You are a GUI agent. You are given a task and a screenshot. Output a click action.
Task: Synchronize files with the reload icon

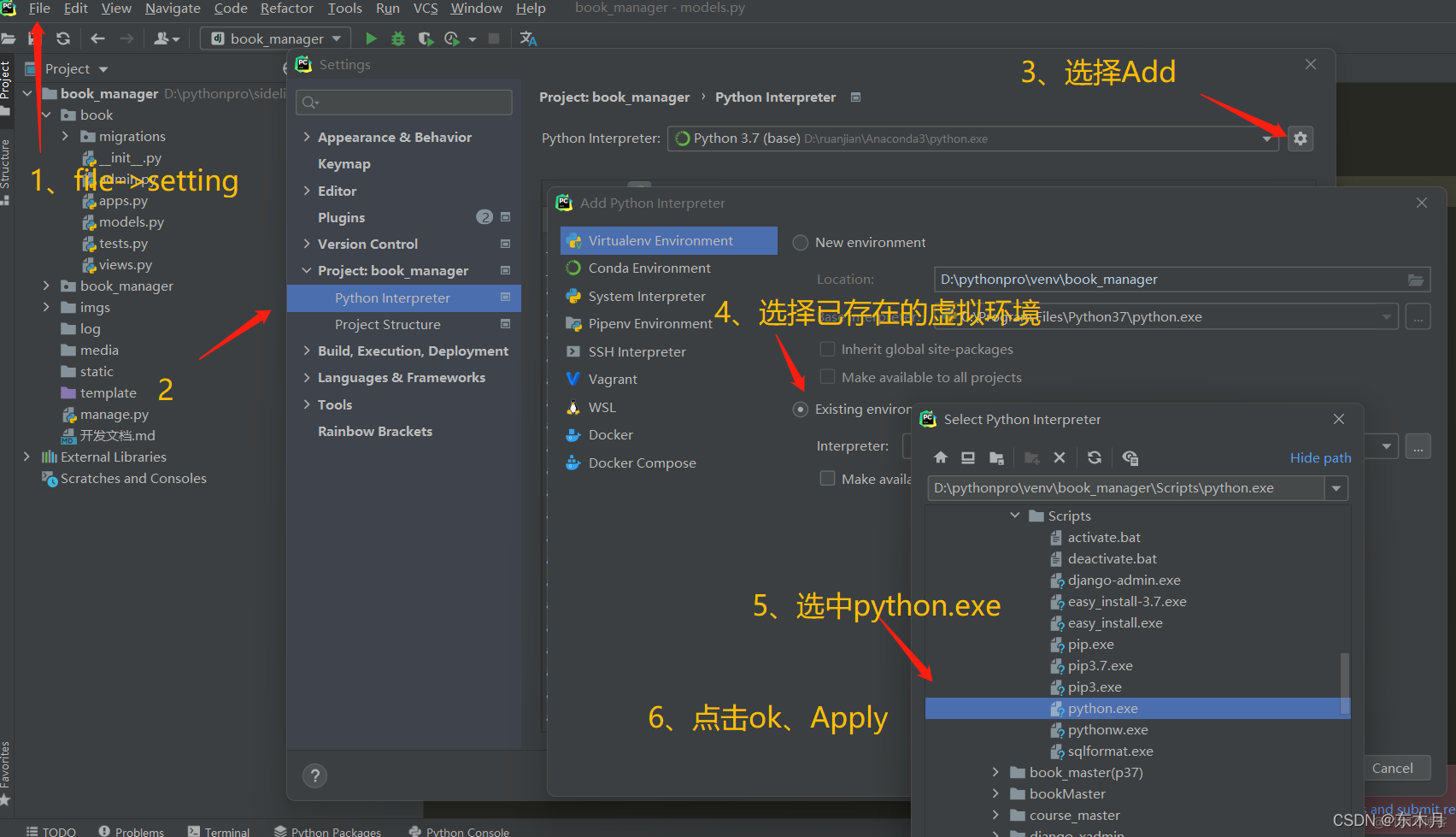click(x=63, y=38)
